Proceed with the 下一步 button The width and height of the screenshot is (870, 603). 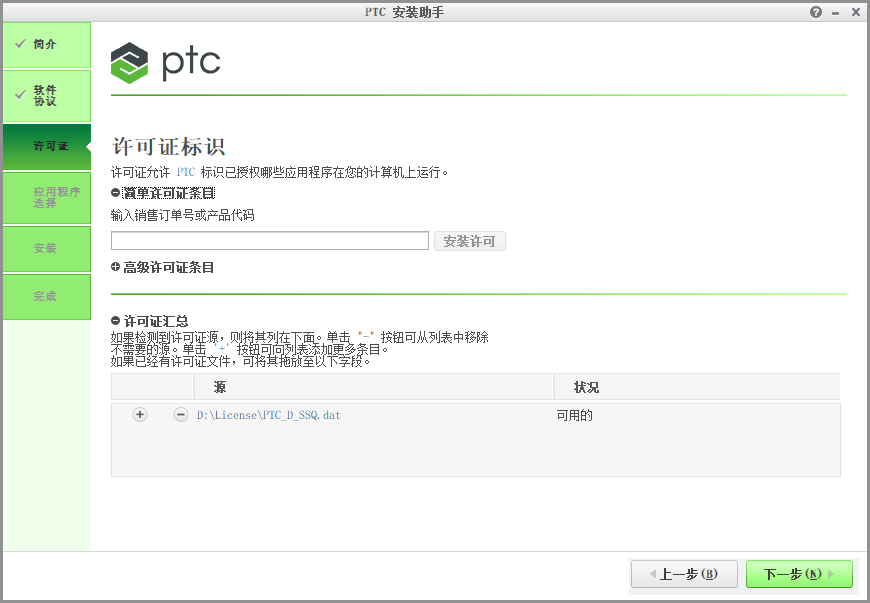[799, 574]
